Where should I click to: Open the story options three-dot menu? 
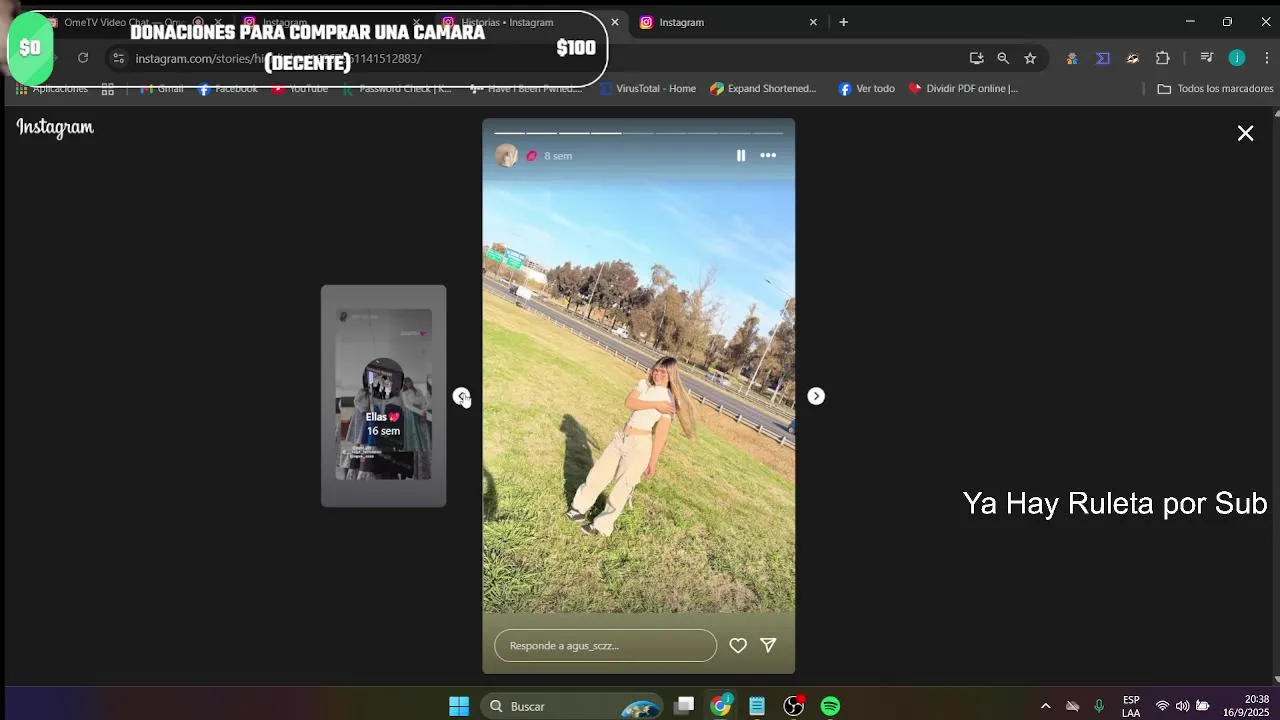pos(768,155)
